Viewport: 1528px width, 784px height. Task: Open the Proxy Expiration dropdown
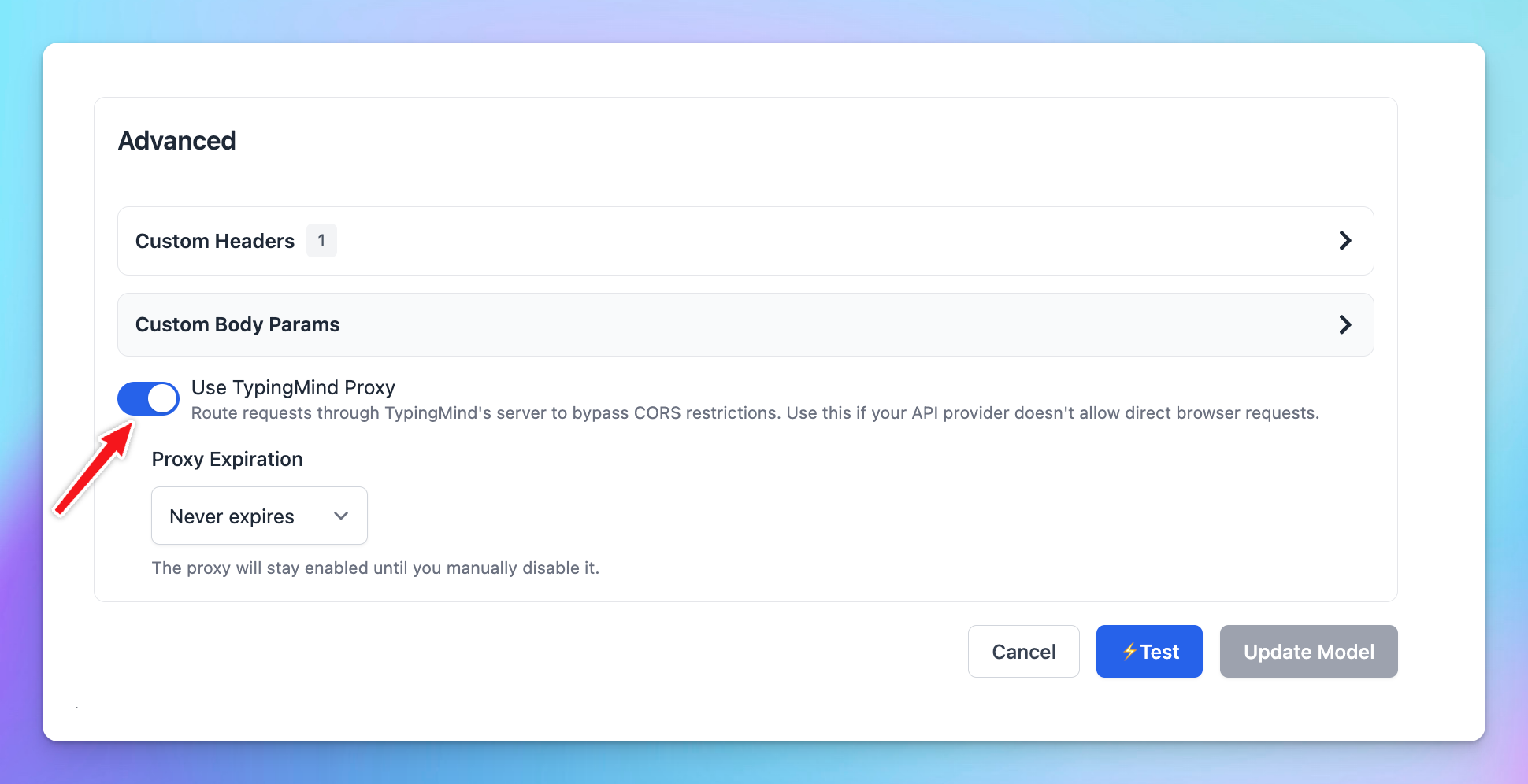[x=259, y=516]
